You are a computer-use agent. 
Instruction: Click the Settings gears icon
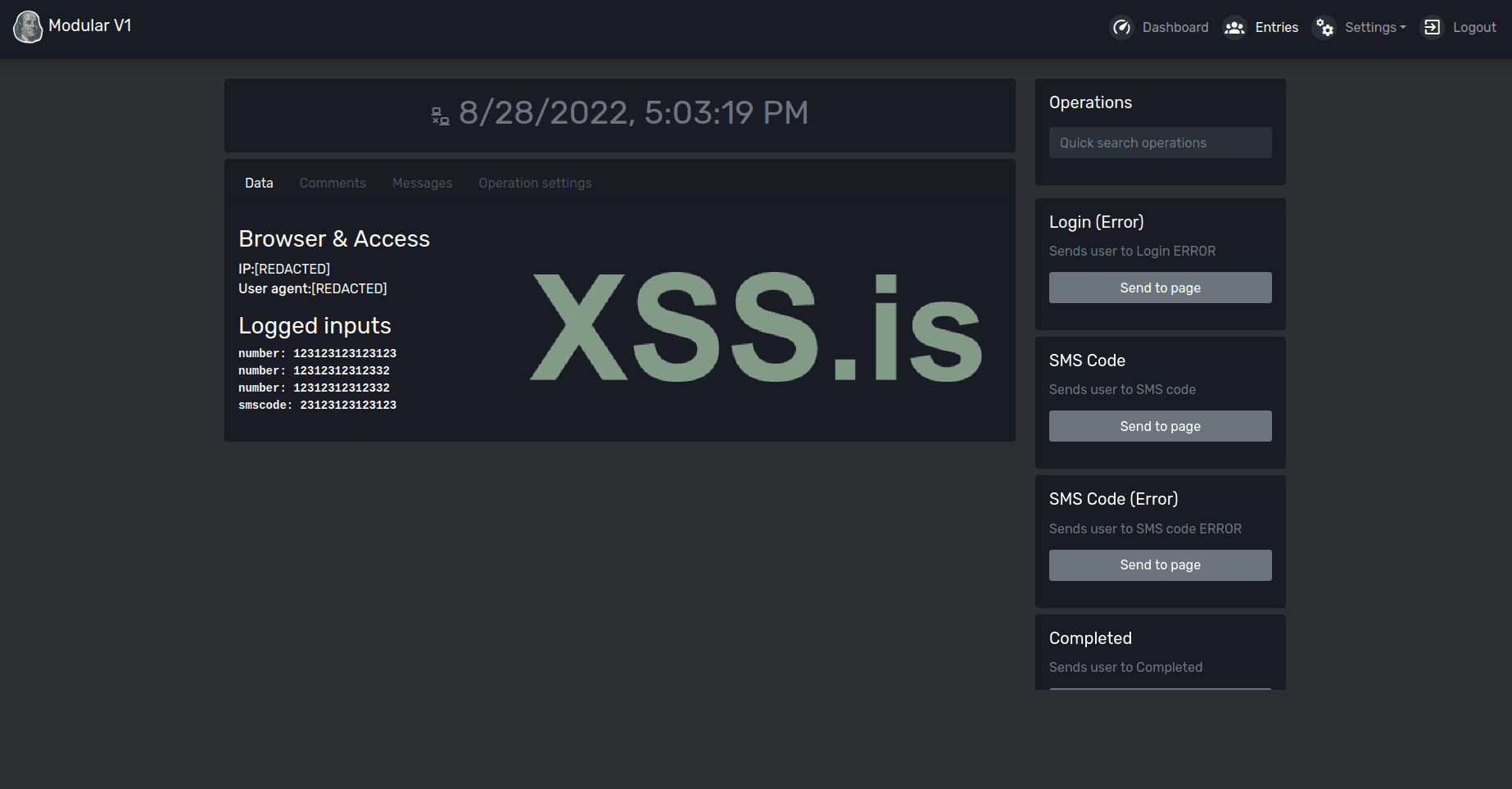pyautogui.click(x=1324, y=28)
